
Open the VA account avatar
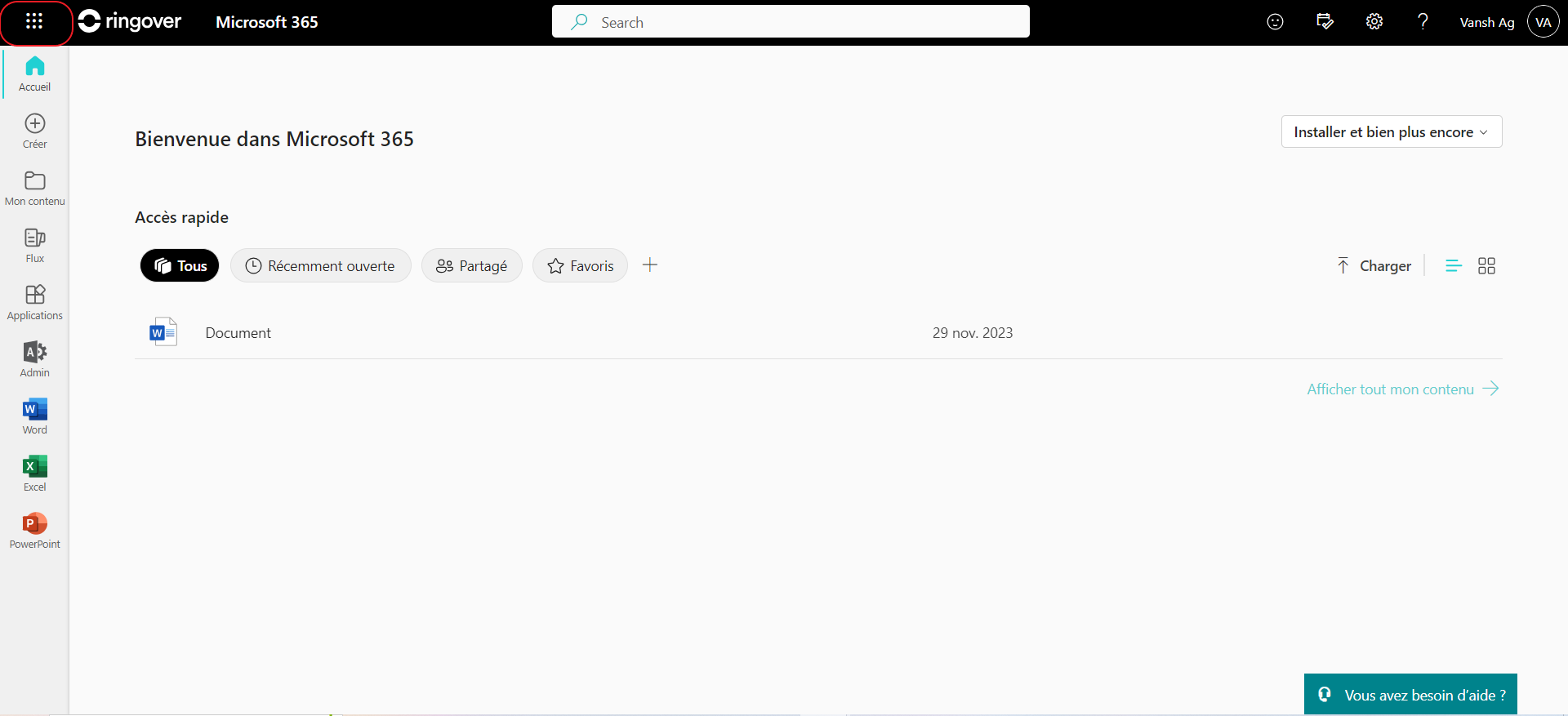tap(1543, 22)
